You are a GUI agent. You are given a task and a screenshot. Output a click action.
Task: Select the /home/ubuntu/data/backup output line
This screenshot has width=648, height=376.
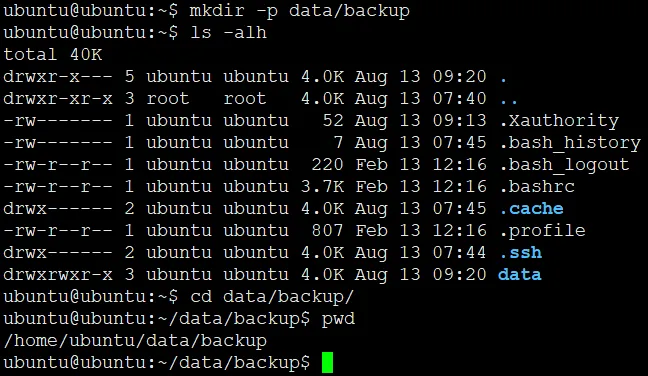pyautogui.click(x=135, y=340)
